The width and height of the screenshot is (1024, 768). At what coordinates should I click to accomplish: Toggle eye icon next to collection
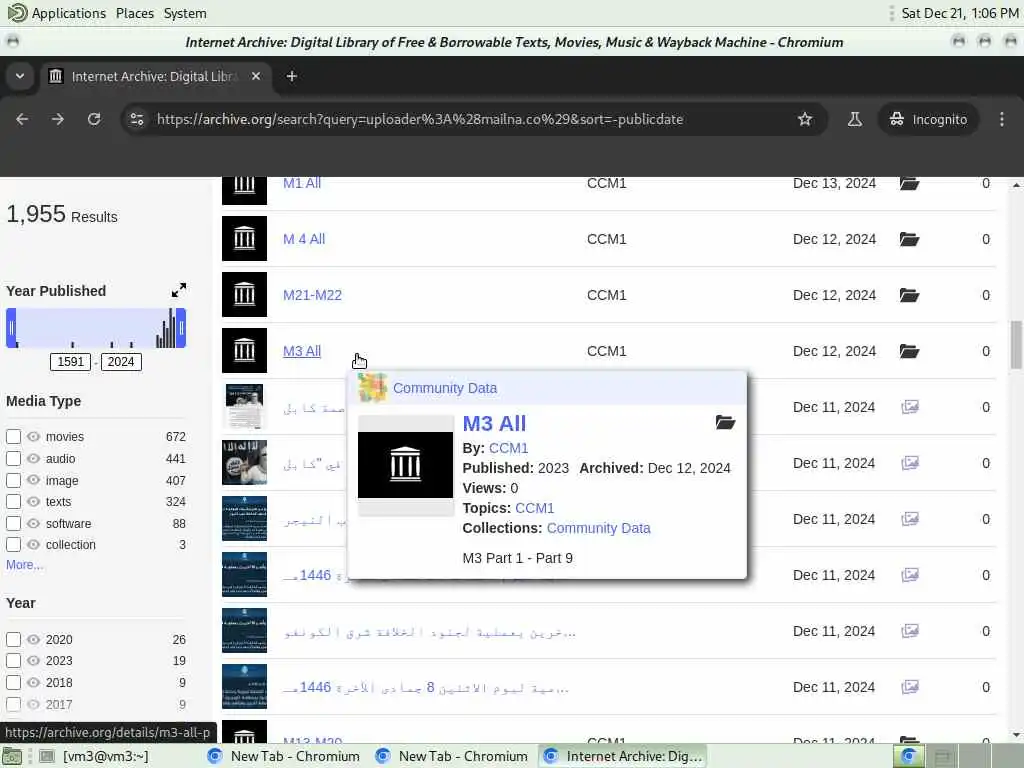[x=33, y=545]
